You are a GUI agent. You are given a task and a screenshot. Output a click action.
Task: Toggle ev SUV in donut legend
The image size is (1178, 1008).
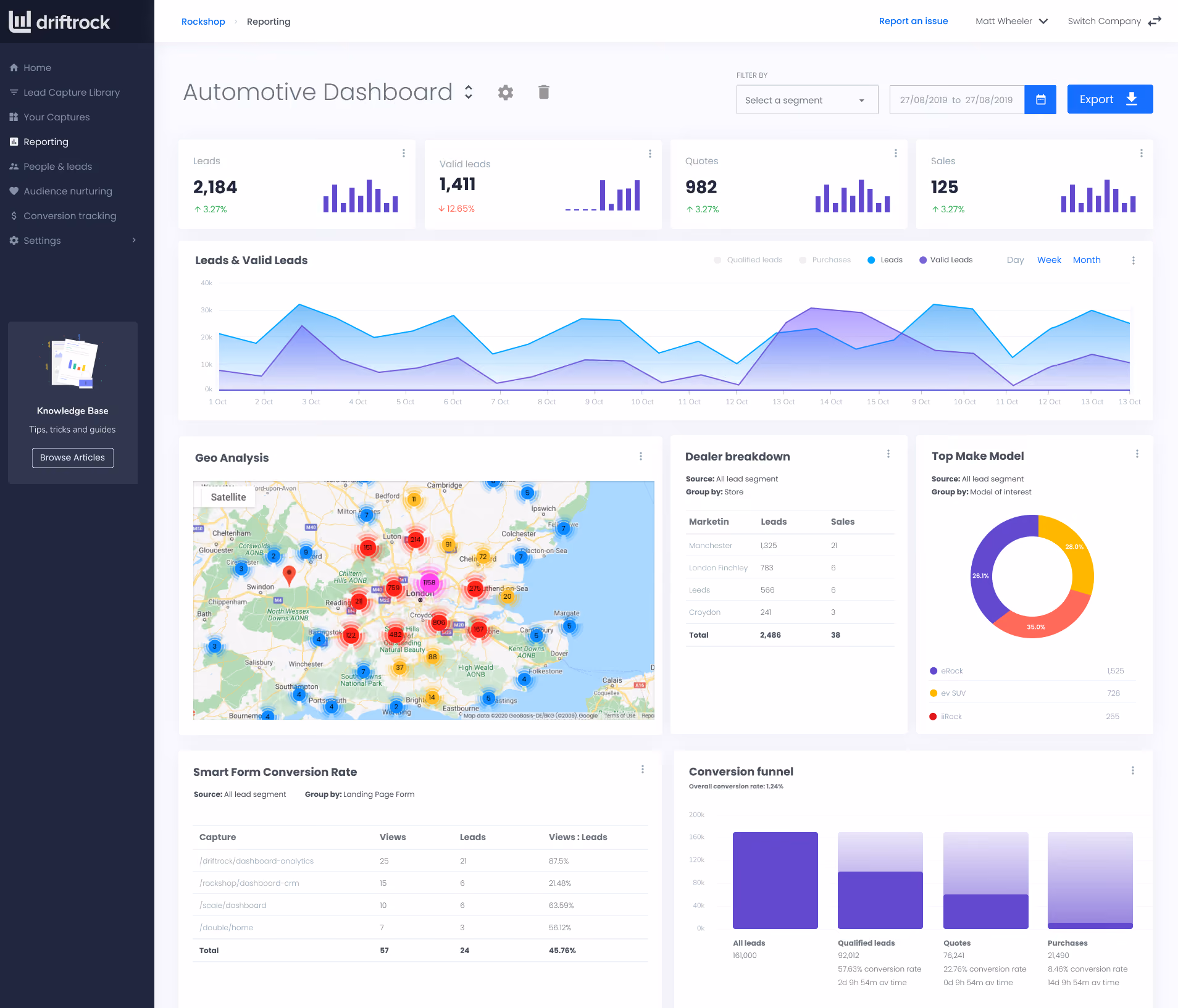pyautogui.click(x=948, y=693)
